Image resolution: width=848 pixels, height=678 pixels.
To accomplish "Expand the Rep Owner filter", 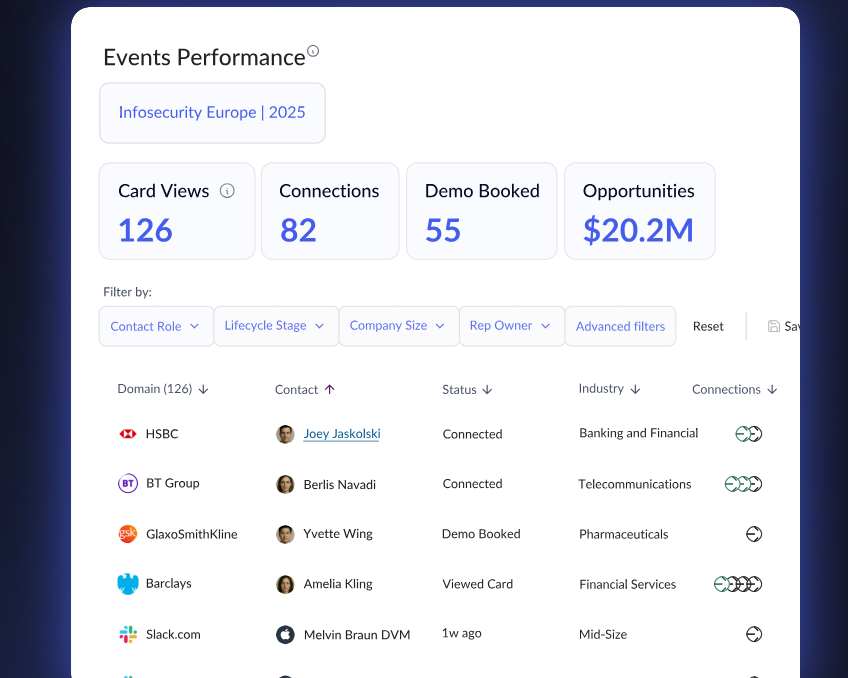I will tap(512, 325).
